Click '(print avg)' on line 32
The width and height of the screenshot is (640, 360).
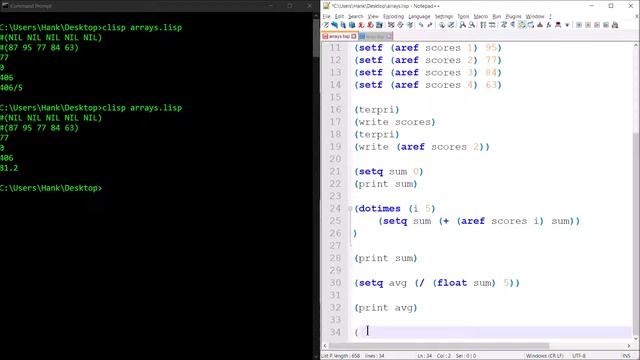[x=386, y=308]
